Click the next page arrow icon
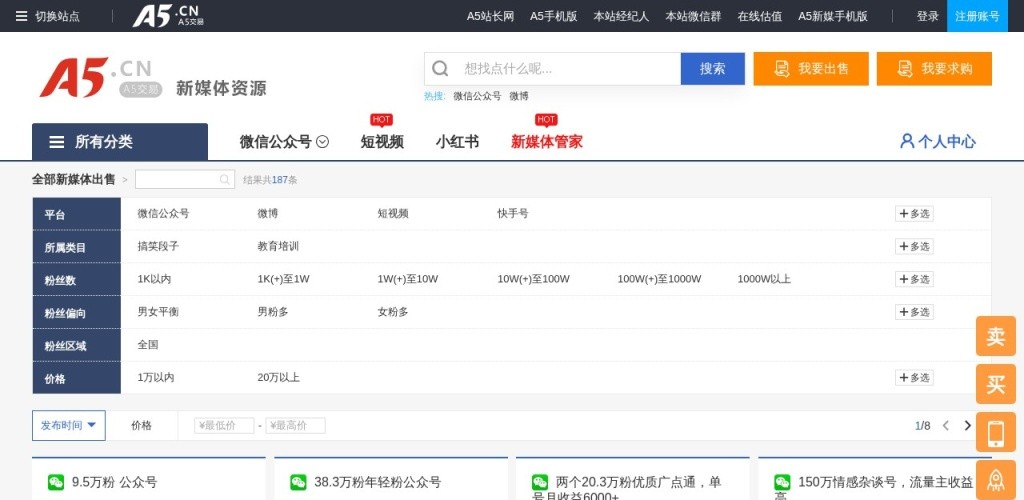1024x500 pixels. pyautogui.click(x=967, y=426)
